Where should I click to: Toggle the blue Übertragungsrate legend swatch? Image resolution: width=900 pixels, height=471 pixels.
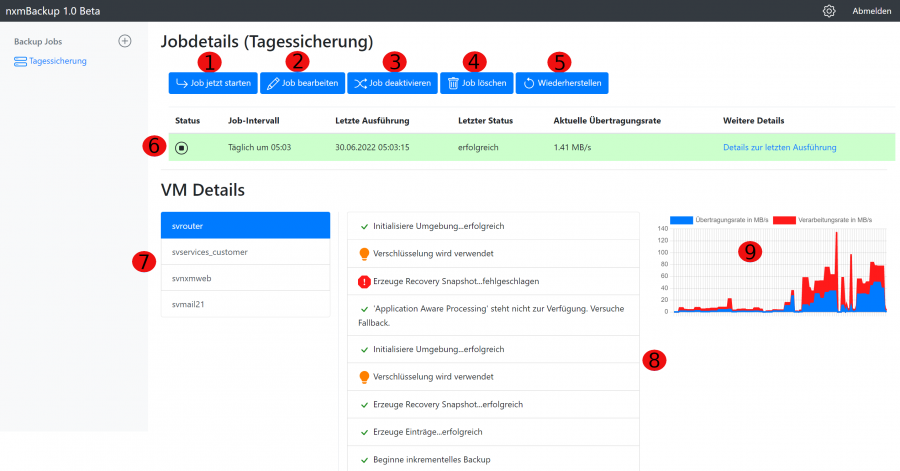pyautogui.click(x=681, y=219)
